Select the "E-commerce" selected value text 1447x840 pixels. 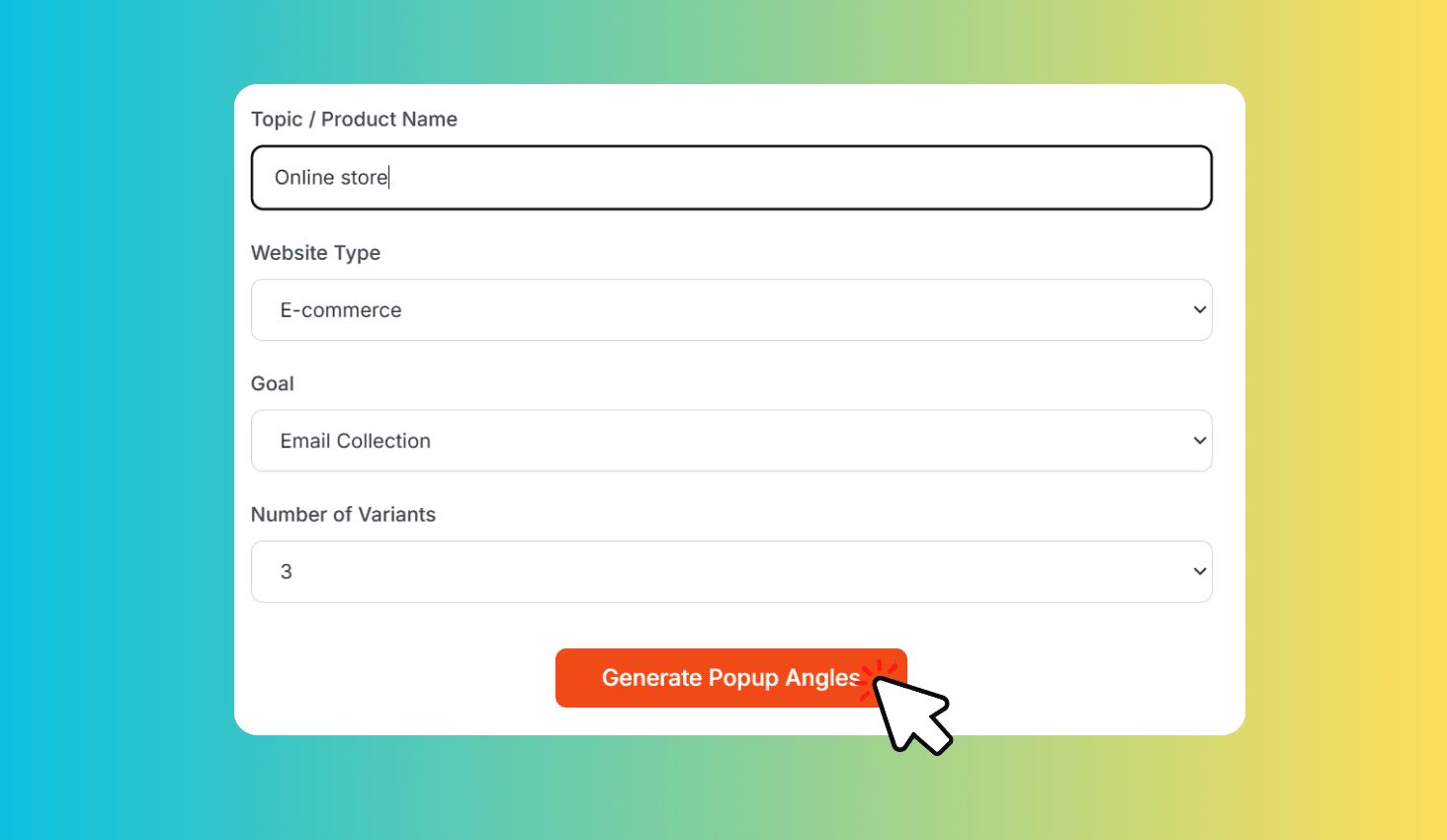tap(341, 310)
